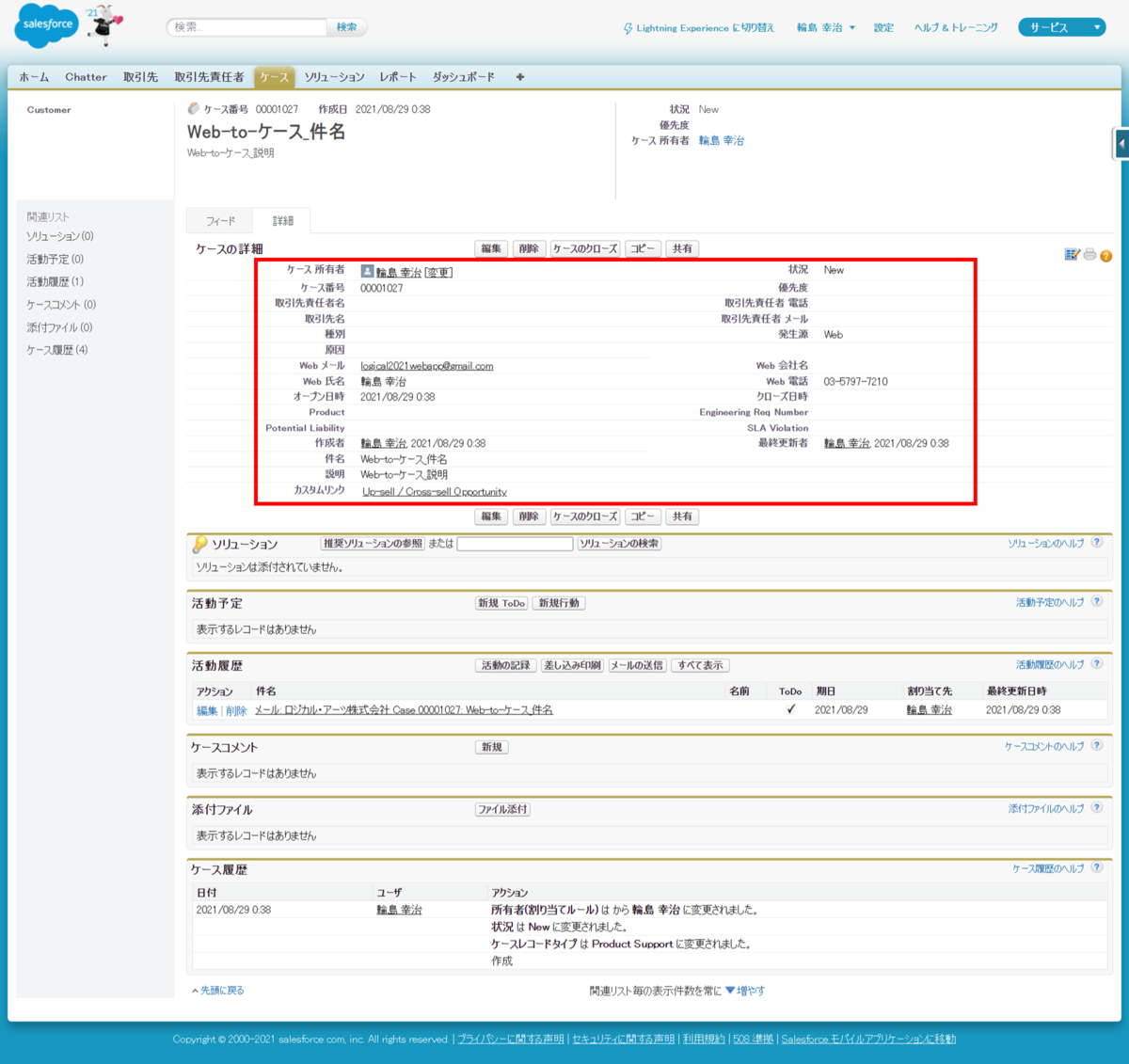This screenshot has width=1129, height=1064.
Task: Open the Chatter tab
Action: pos(86,77)
